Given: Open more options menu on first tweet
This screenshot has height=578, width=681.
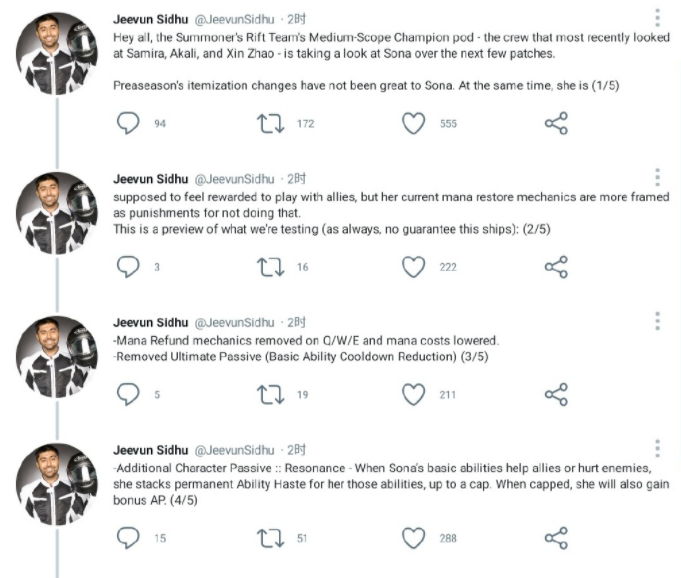Looking at the screenshot, I should tap(657, 18).
